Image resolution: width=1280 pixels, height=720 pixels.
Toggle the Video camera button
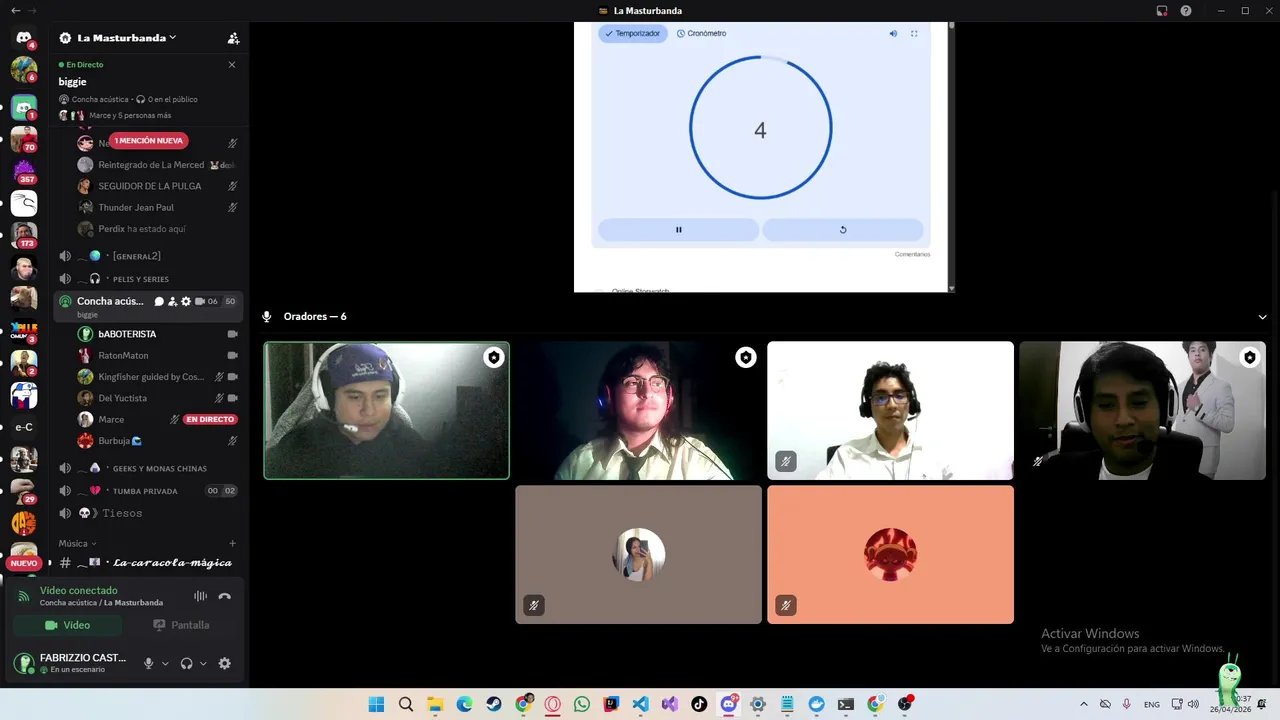coord(67,625)
